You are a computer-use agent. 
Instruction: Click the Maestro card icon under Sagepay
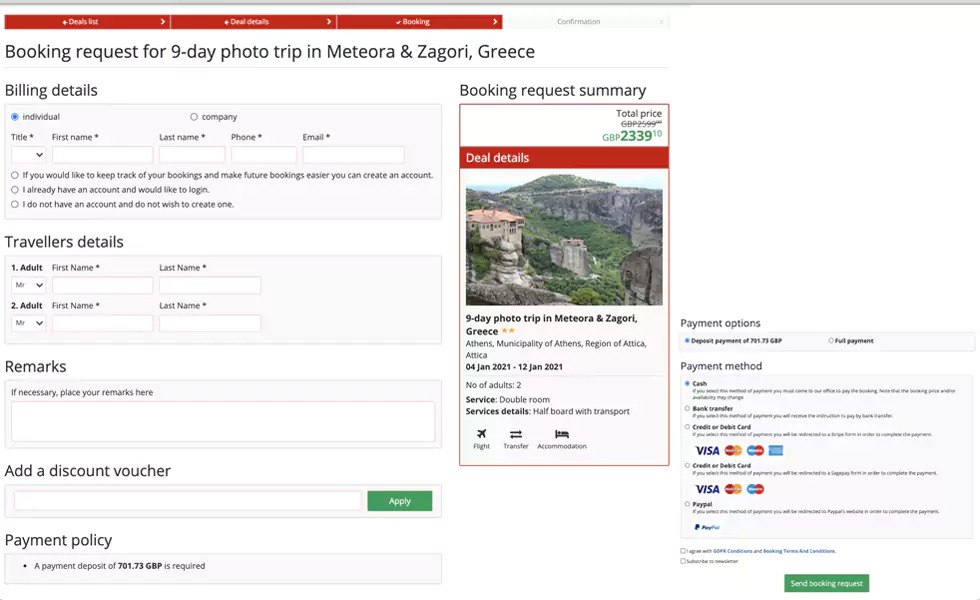[755, 488]
